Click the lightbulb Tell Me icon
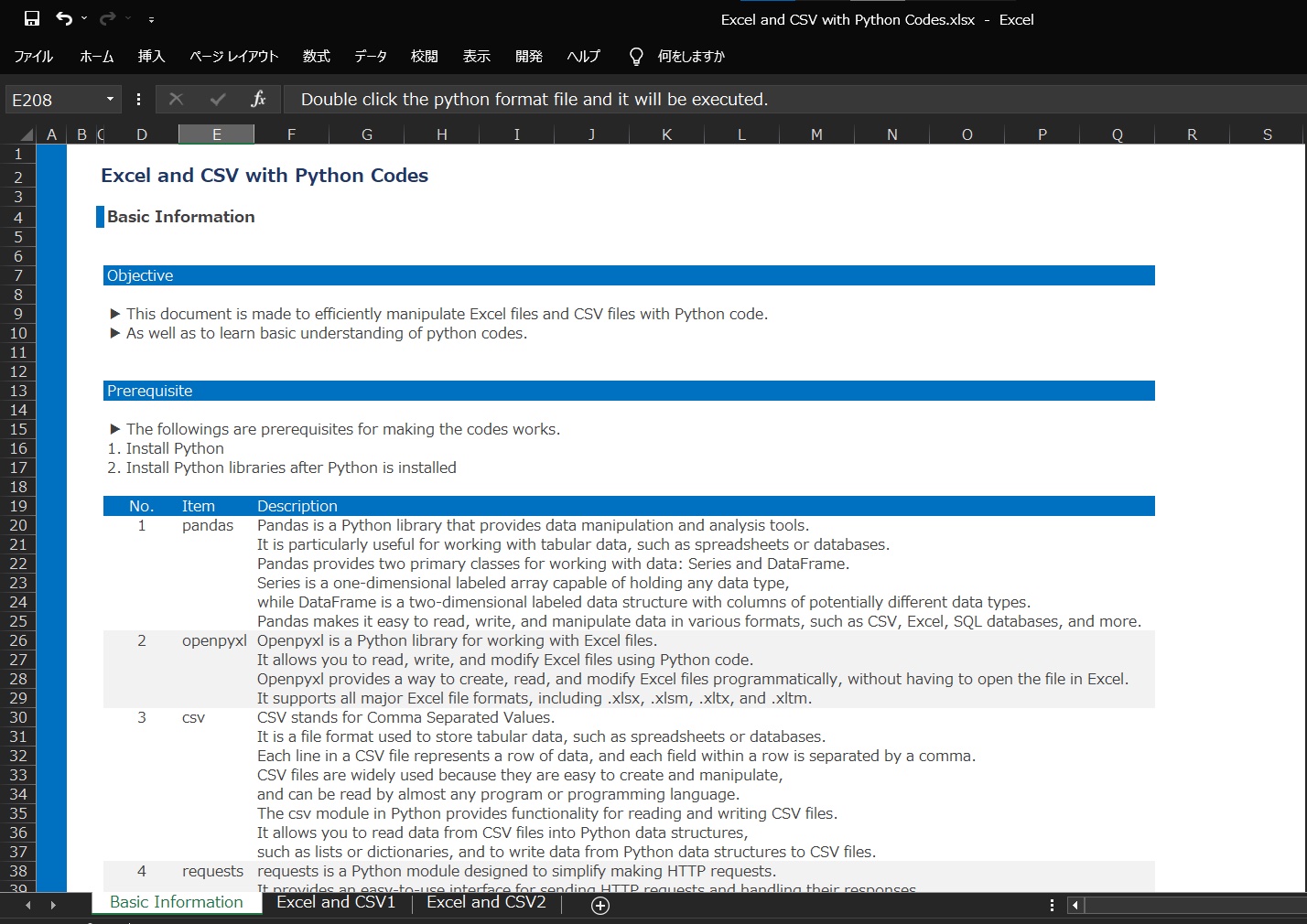The image size is (1307, 924). coord(636,57)
